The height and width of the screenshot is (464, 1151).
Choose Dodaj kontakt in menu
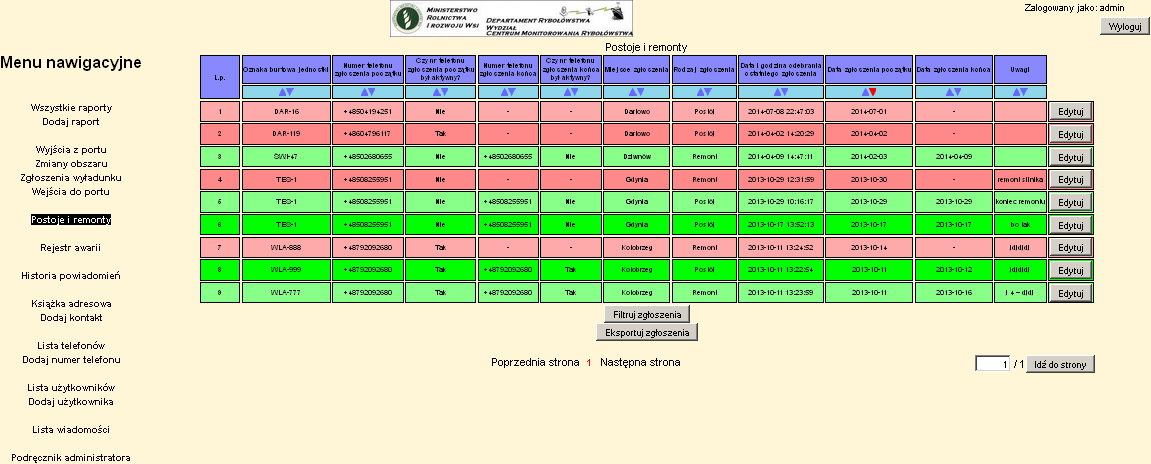pyautogui.click(x=71, y=318)
